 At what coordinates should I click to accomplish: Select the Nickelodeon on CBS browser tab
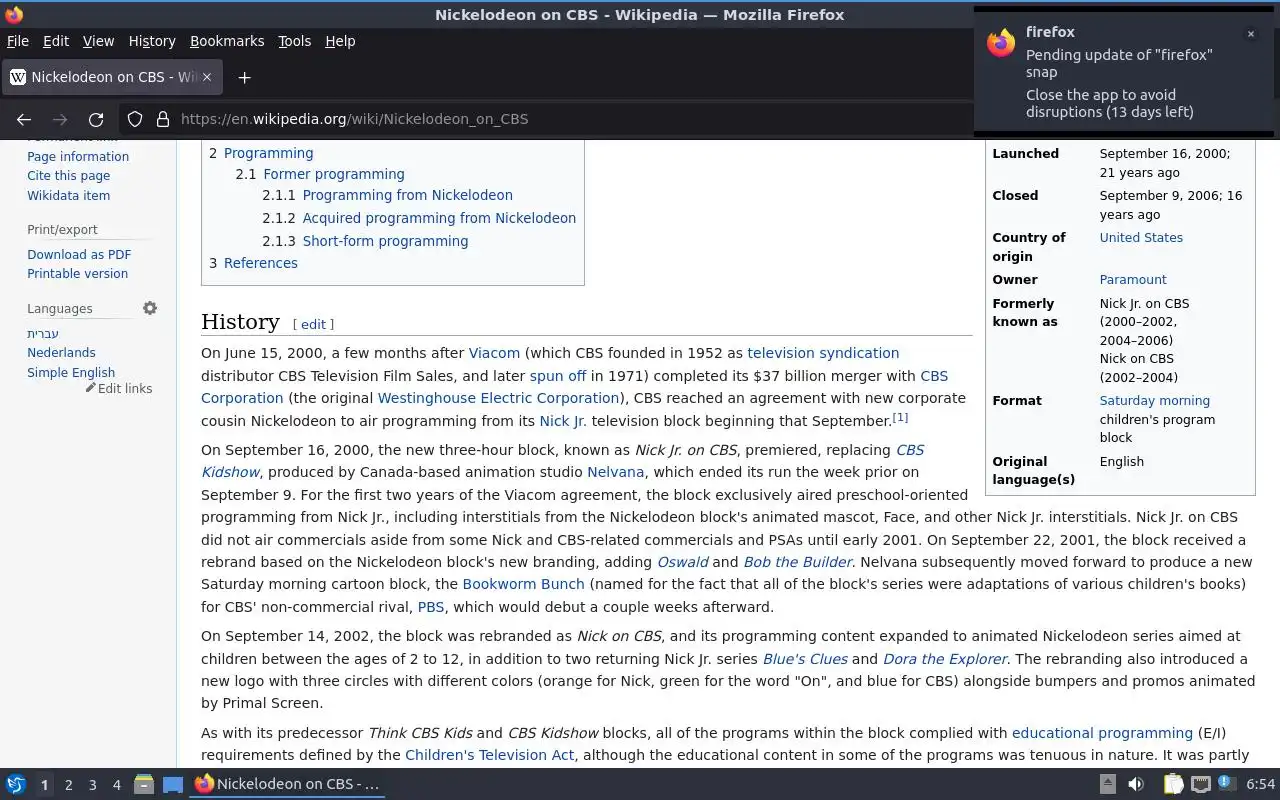(x=110, y=77)
